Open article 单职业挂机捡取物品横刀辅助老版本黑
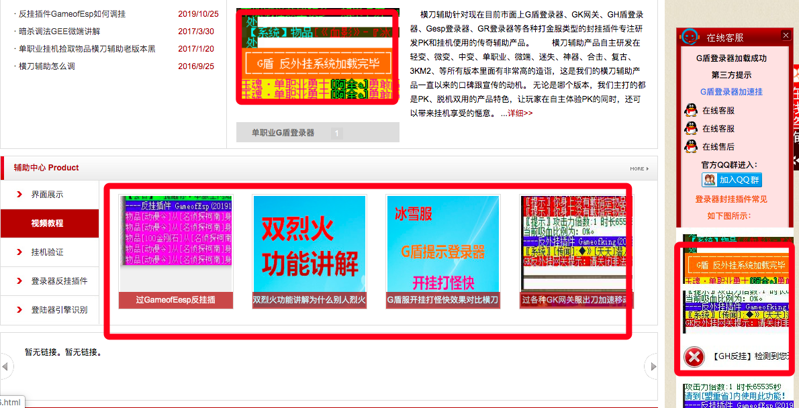The width and height of the screenshot is (799, 408). coord(87,49)
